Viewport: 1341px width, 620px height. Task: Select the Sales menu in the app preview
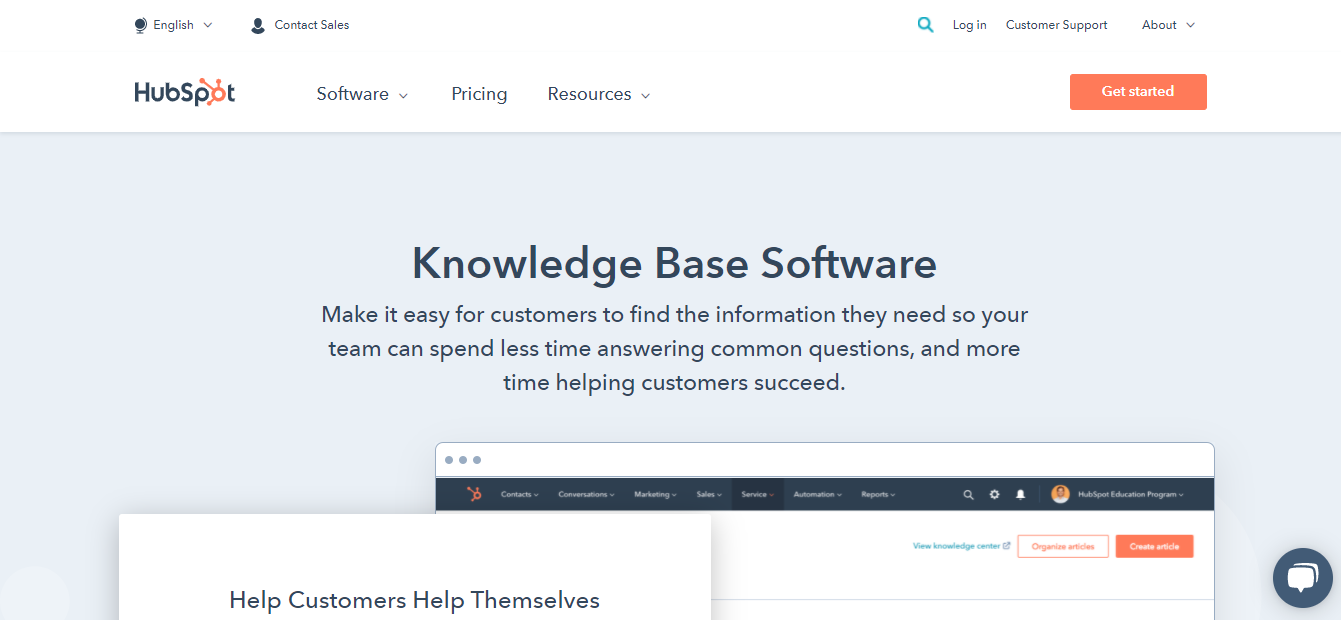[x=709, y=494]
